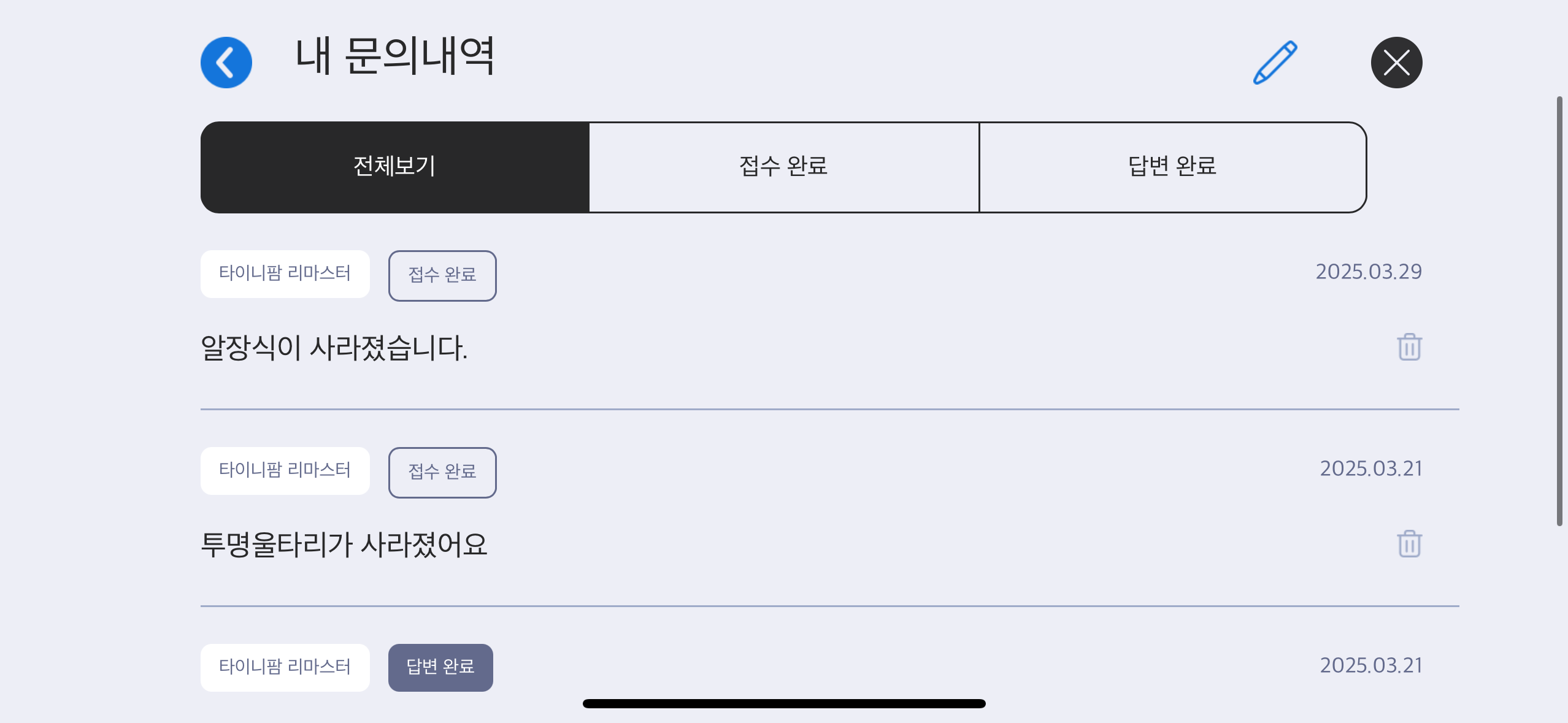Tap the pencil icon to write inquiry
The height and width of the screenshot is (723, 1568).
[1275, 63]
